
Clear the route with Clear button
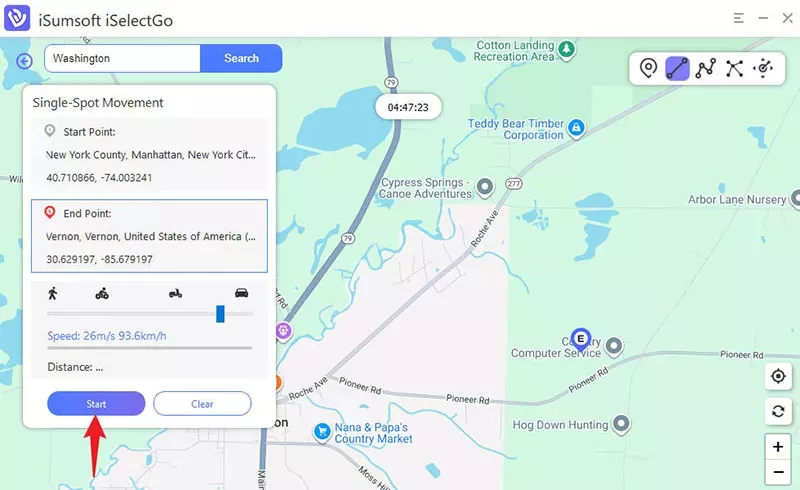(x=202, y=404)
